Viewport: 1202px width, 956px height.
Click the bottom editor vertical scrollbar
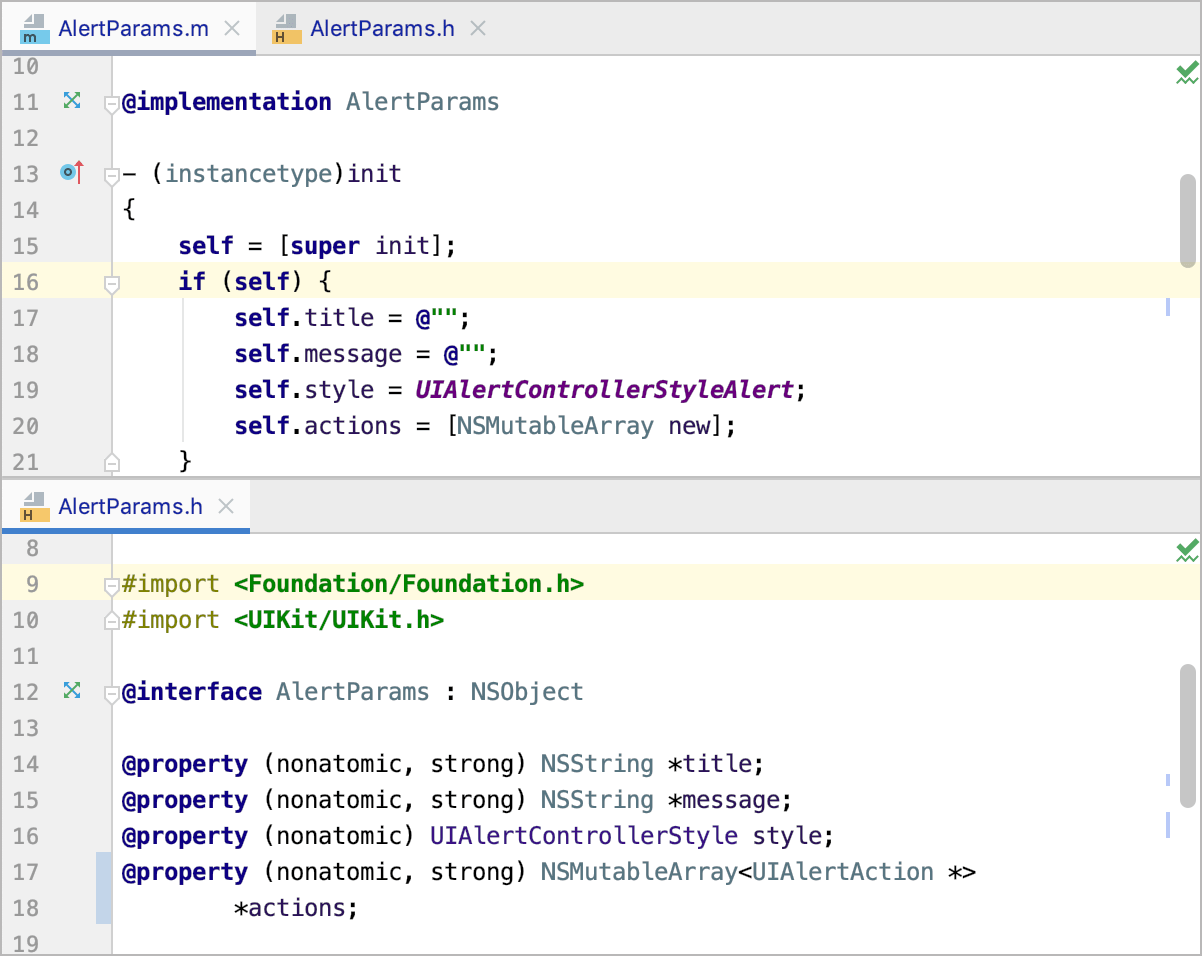(x=1187, y=735)
